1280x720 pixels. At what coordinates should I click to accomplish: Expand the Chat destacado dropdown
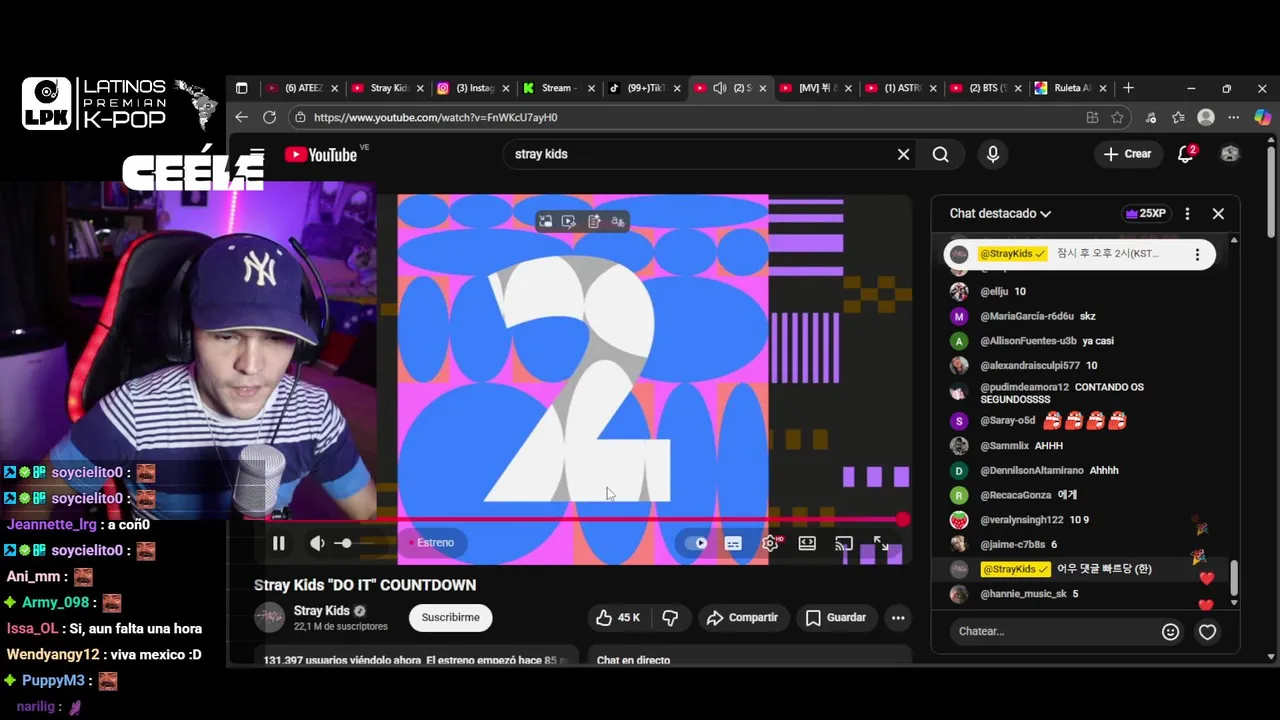tap(1000, 214)
